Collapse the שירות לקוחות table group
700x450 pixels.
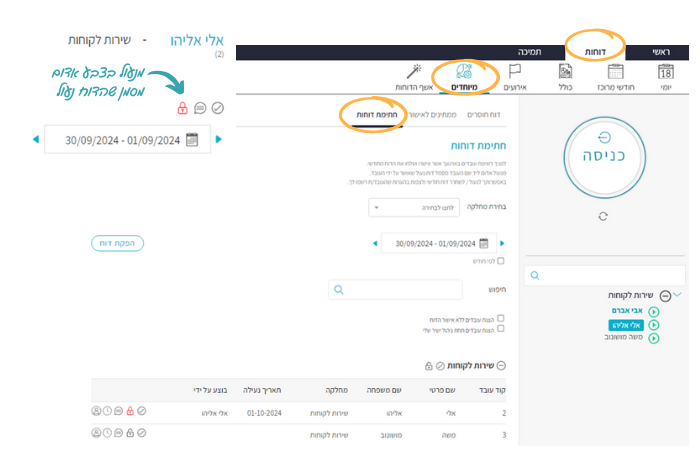pyautogui.click(x=502, y=366)
